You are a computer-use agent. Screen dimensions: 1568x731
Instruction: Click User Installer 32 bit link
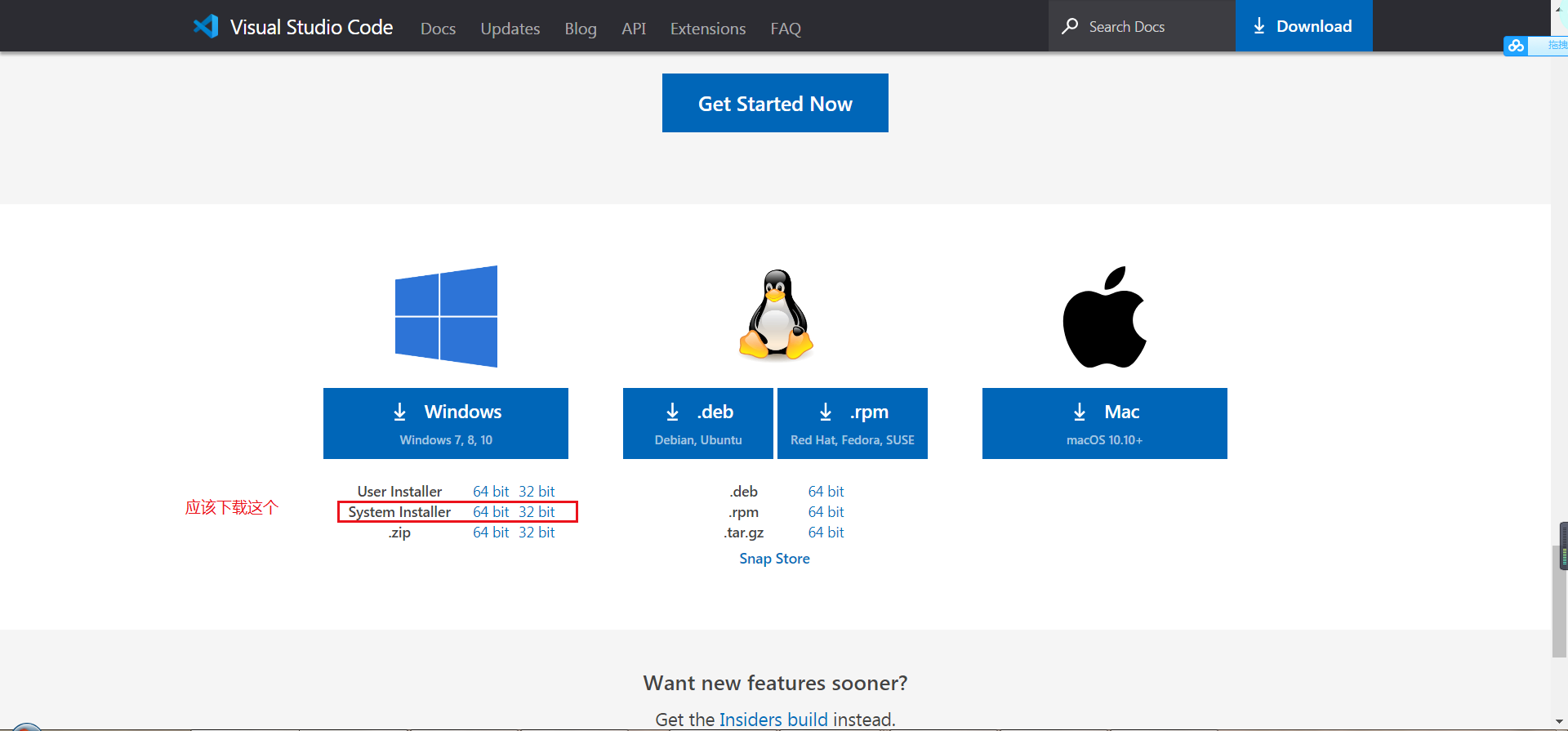pos(537,492)
